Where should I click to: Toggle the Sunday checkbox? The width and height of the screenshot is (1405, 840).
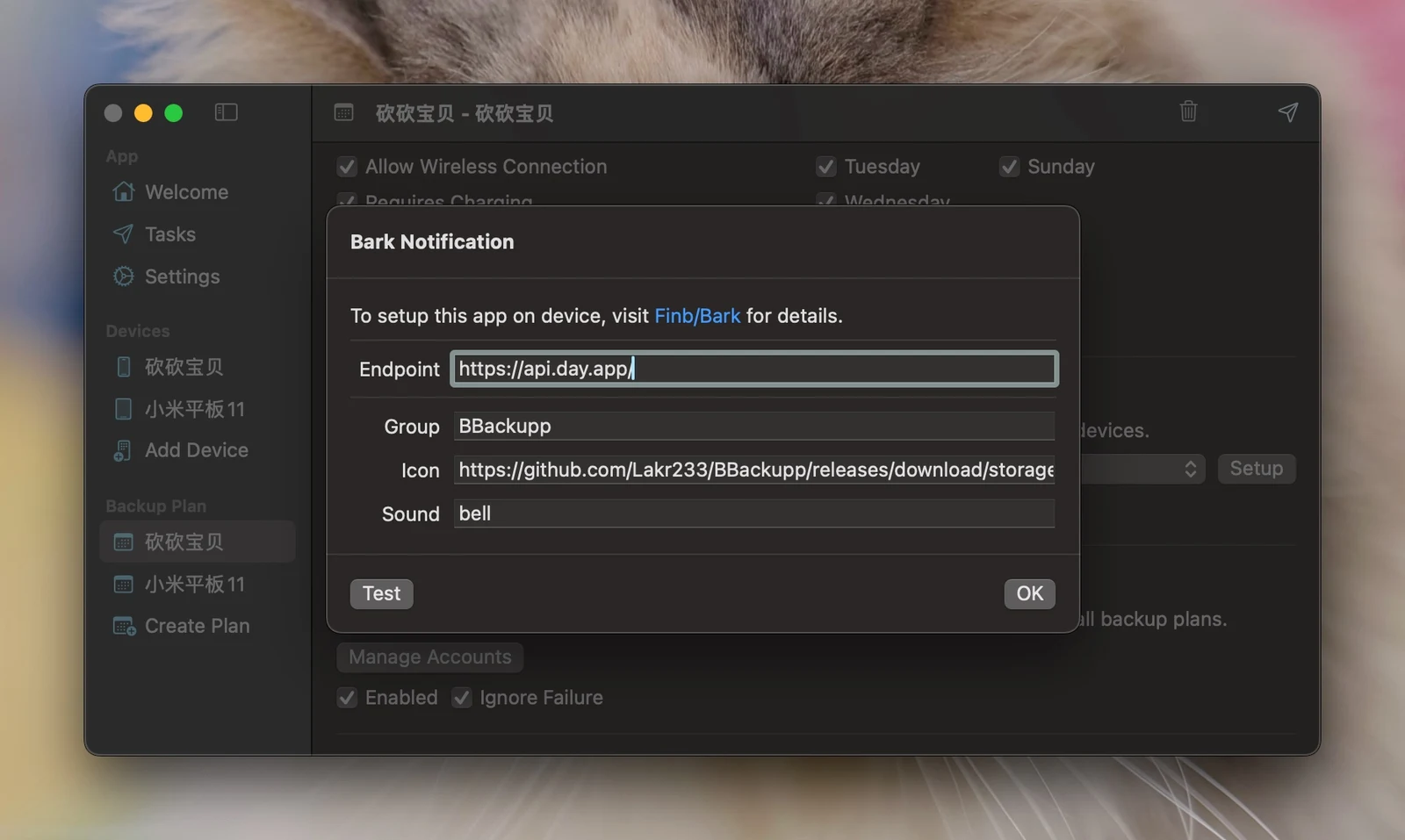pyautogui.click(x=1009, y=167)
